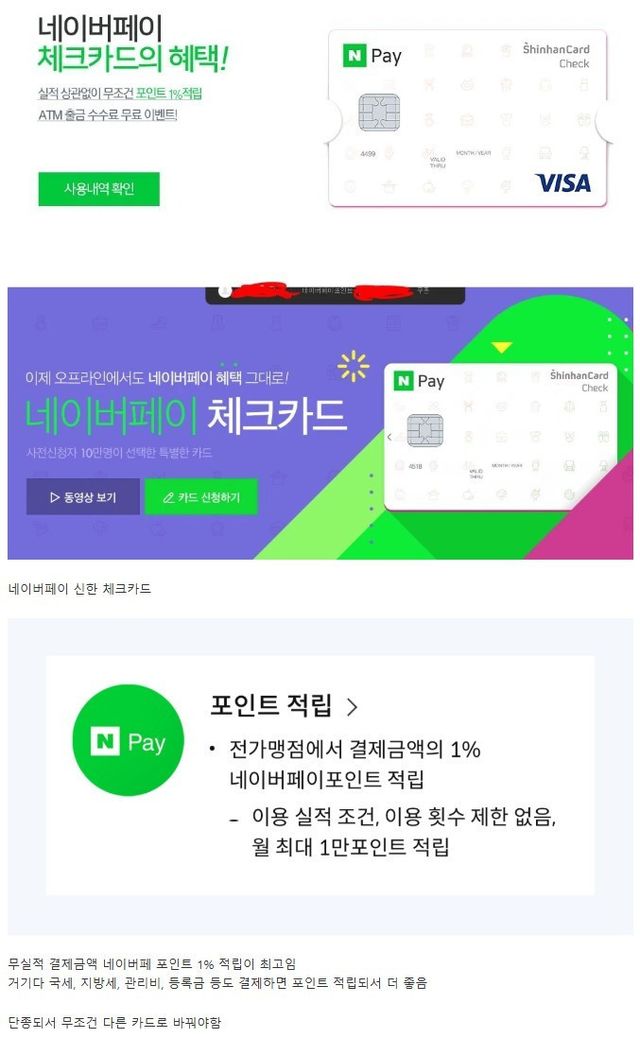Click the yellow sparkle icon on banner
The width and height of the screenshot is (640, 1038).
[x=353, y=365]
